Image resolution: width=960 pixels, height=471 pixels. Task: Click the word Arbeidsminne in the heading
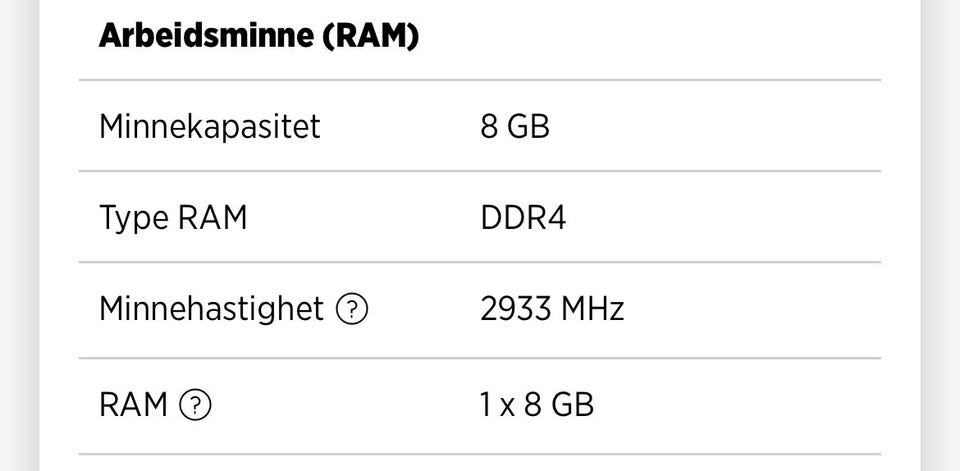[205, 36]
